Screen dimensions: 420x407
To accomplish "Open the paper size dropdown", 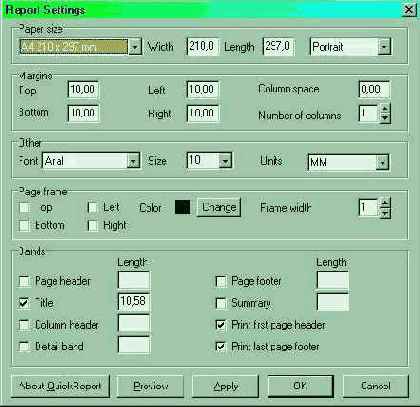I will click(x=135, y=47).
